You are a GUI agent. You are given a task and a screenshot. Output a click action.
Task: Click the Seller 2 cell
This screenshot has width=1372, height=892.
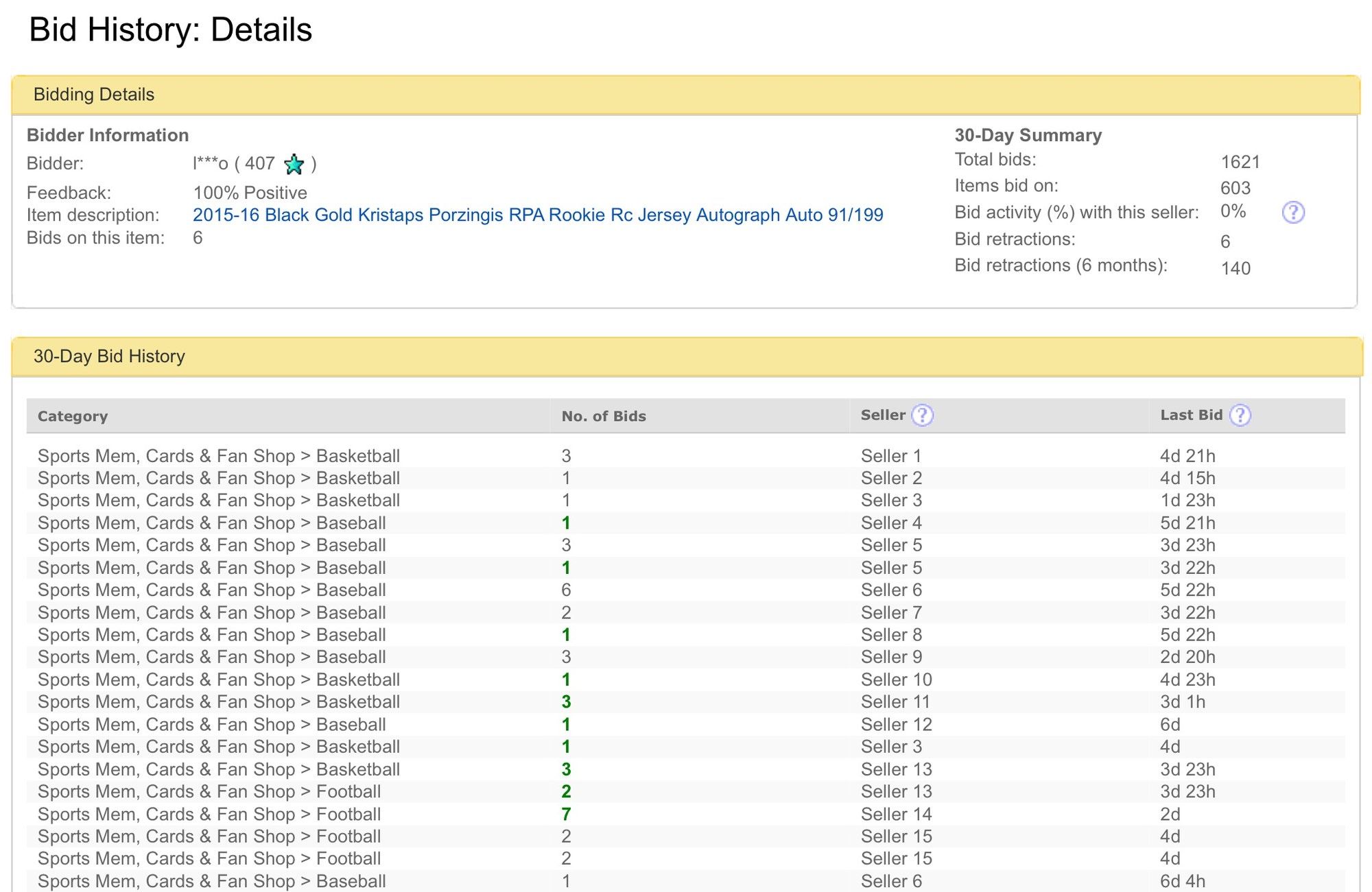click(891, 478)
